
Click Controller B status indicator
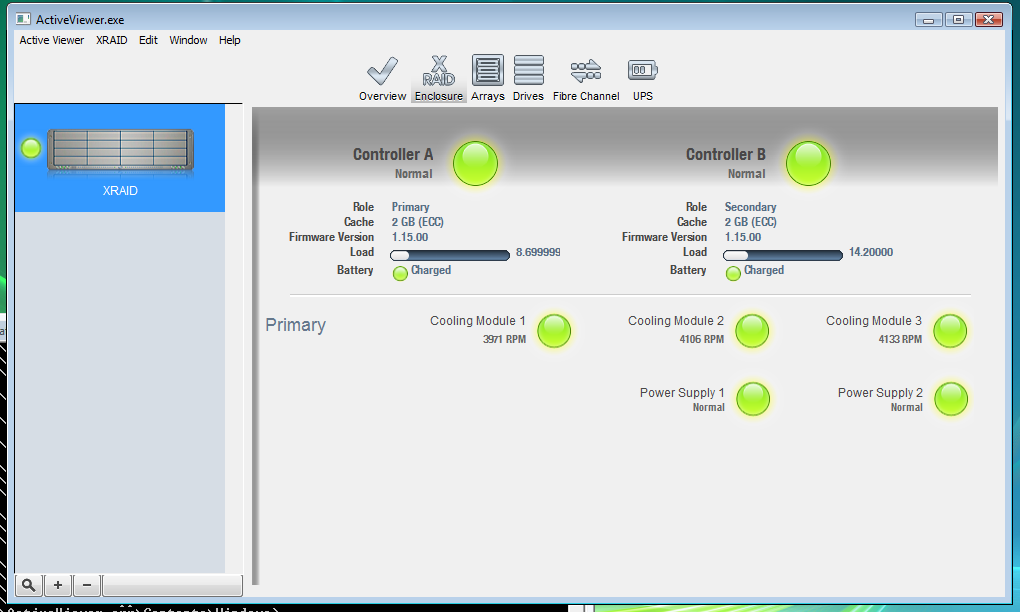pyautogui.click(x=808, y=163)
